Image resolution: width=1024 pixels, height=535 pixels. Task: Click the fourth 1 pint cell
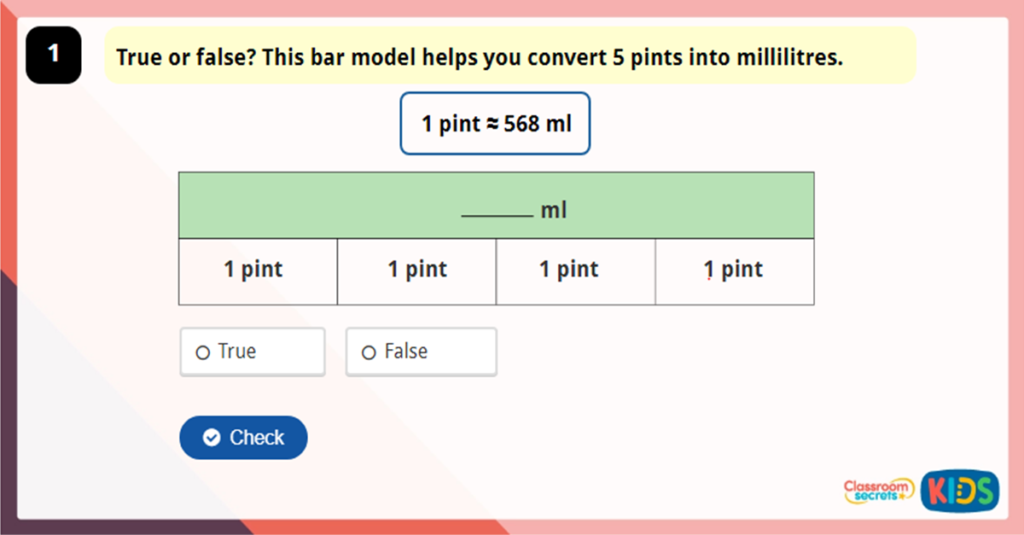734,271
